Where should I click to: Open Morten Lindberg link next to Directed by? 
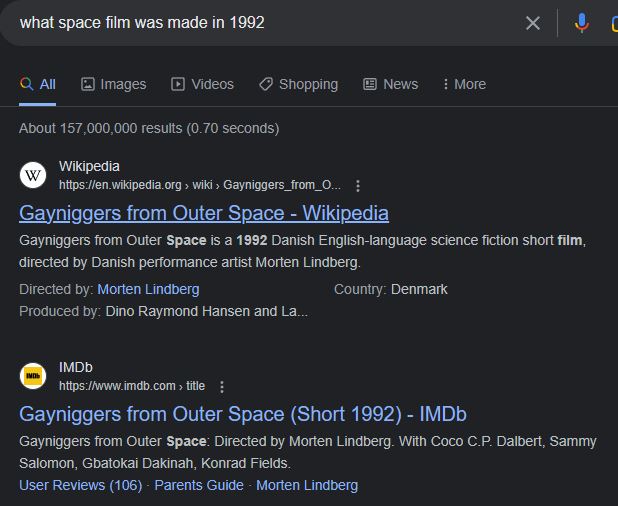point(148,289)
